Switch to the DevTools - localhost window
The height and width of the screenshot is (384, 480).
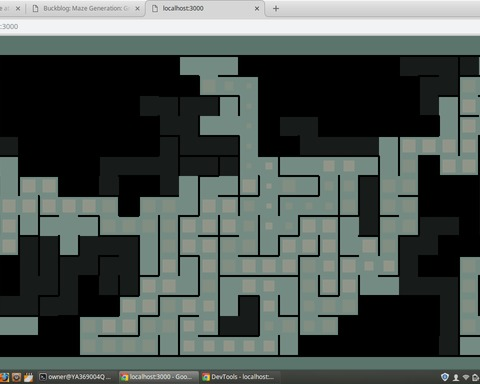click(x=240, y=377)
